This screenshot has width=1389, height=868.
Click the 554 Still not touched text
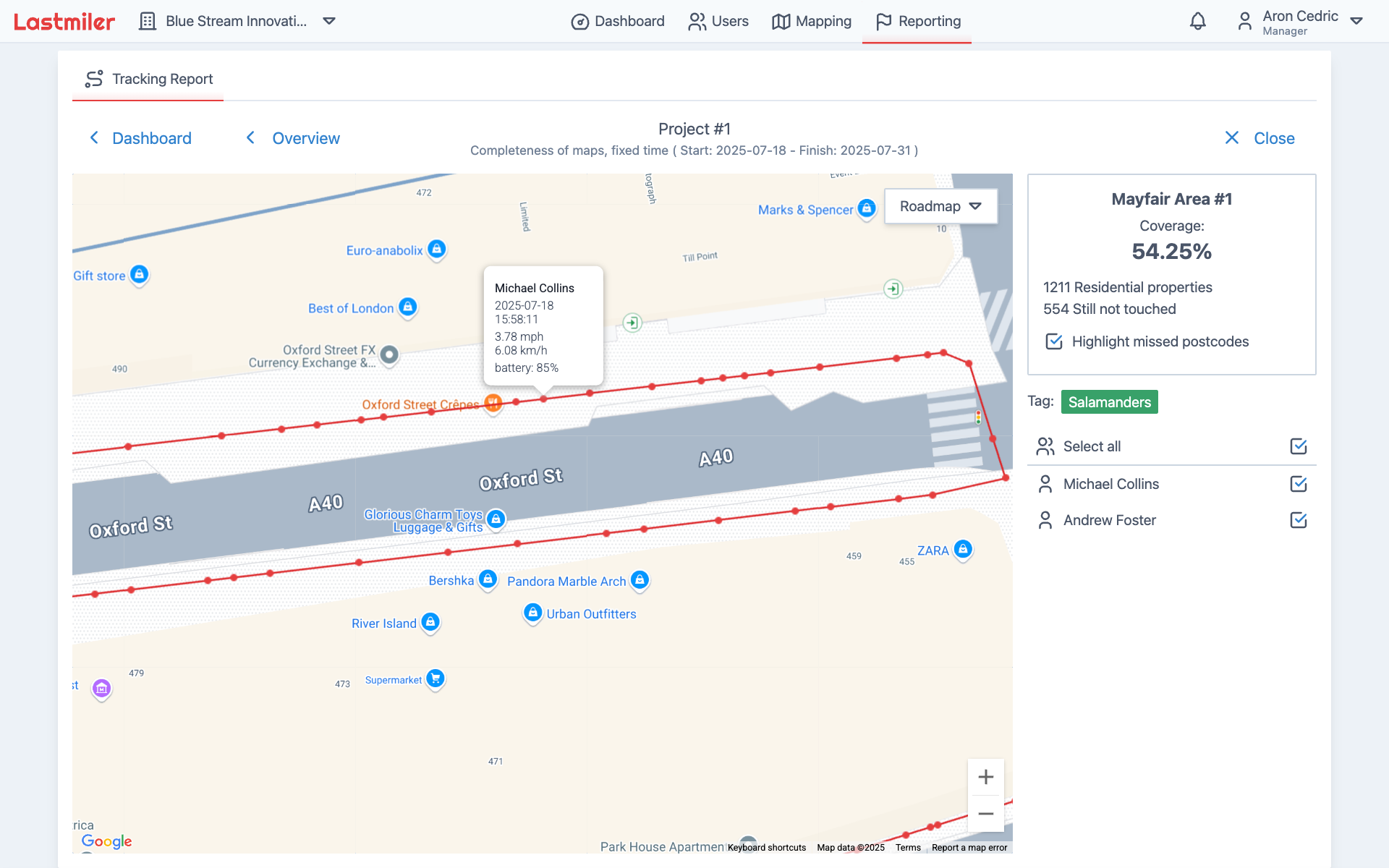[x=1110, y=309]
